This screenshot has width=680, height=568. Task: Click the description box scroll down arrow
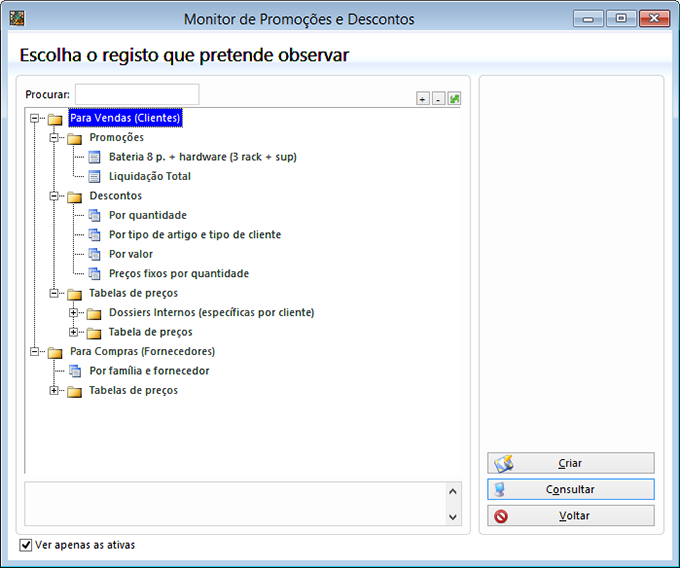[453, 517]
